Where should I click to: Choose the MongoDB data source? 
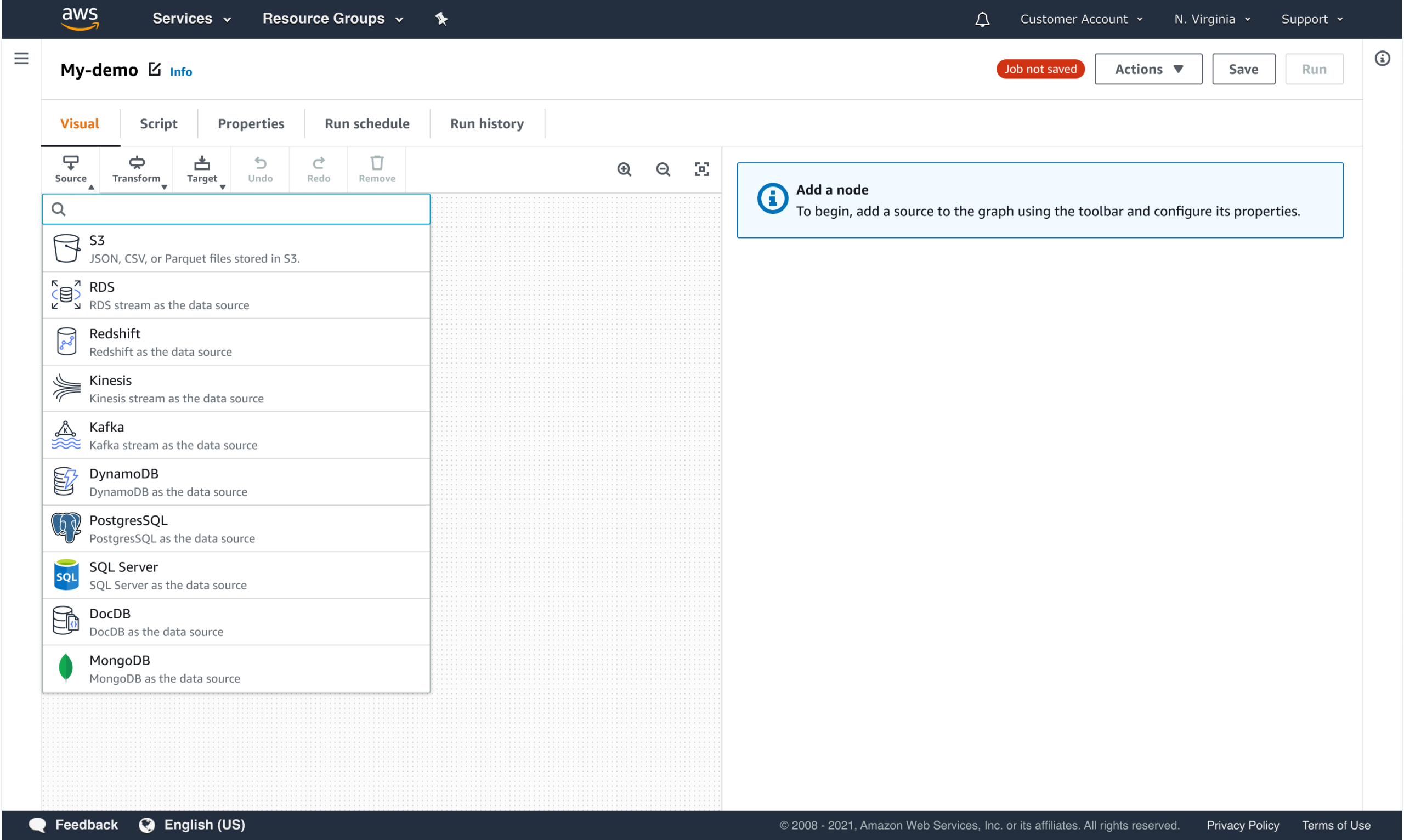(x=236, y=668)
